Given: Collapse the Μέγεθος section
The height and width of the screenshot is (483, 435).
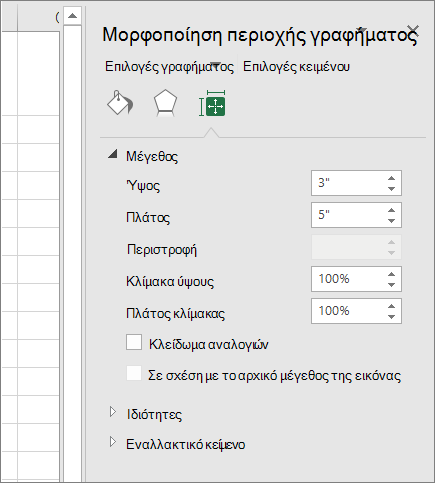Looking at the screenshot, I should coord(113,154).
